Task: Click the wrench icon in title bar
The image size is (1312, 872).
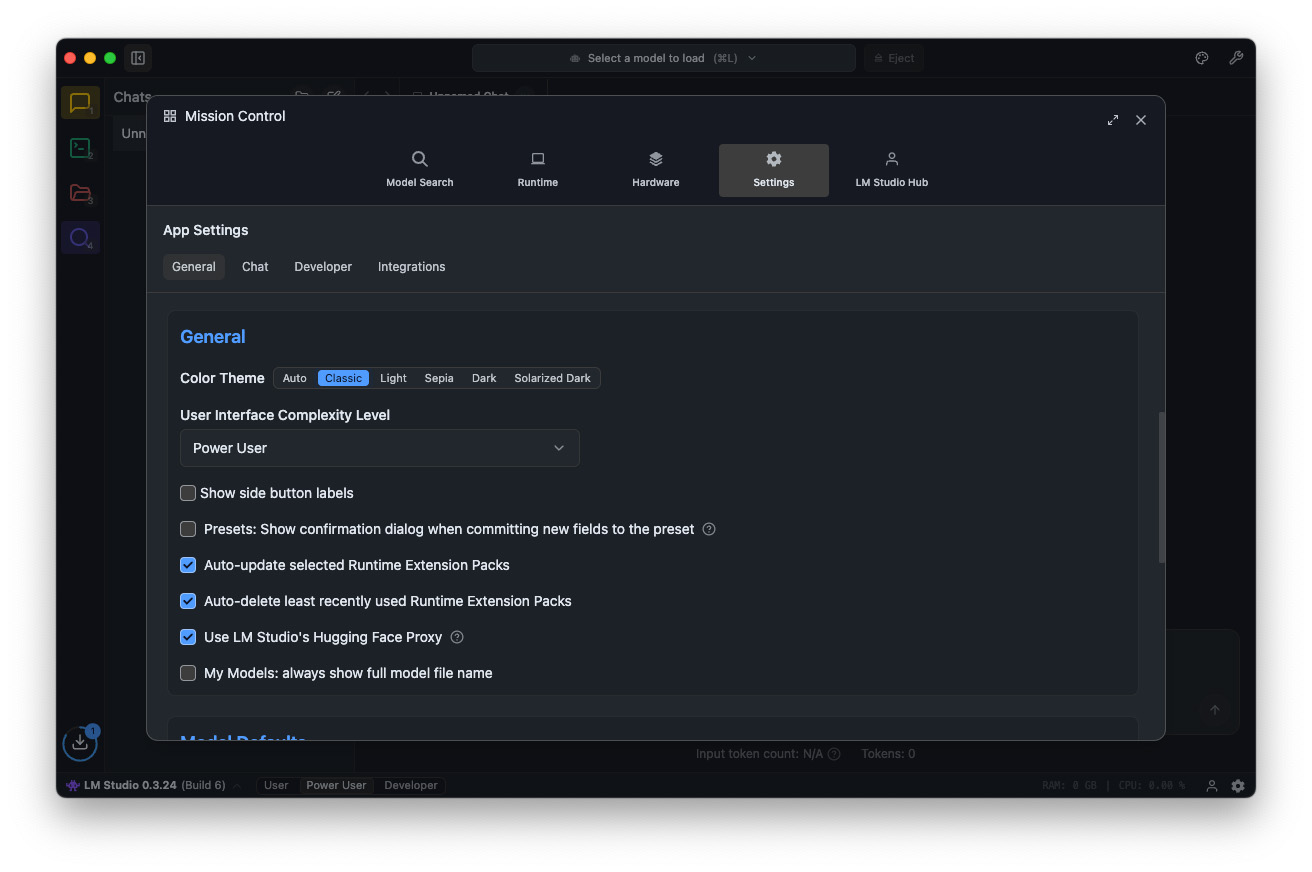Action: (1236, 58)
